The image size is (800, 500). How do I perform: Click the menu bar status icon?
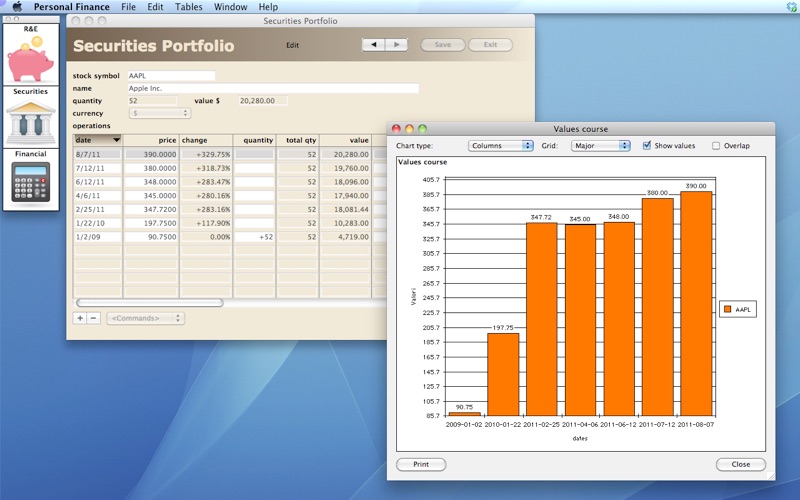[x=791, y=7]
